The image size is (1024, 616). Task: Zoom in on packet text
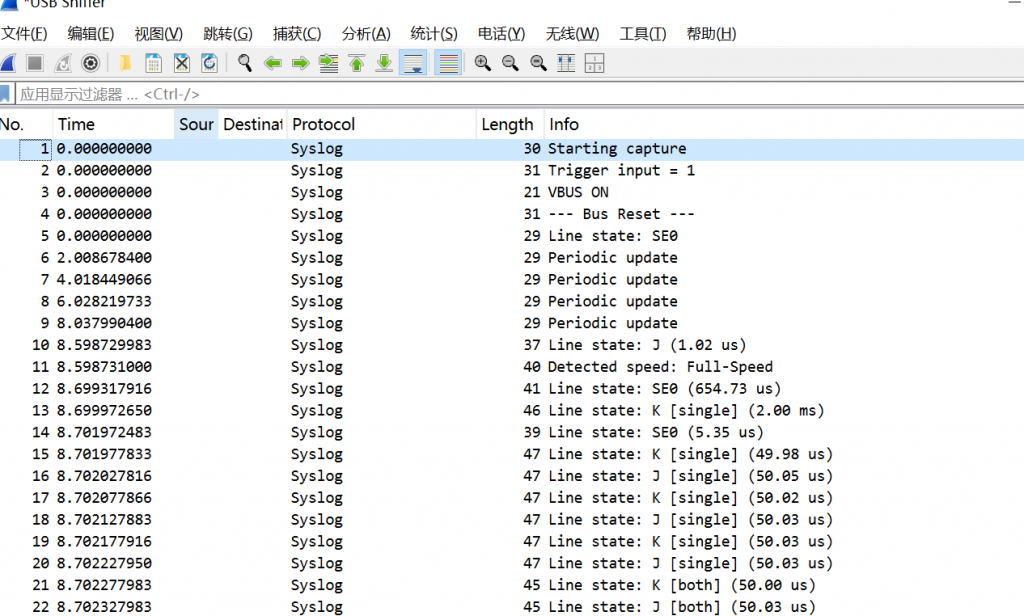483,63
